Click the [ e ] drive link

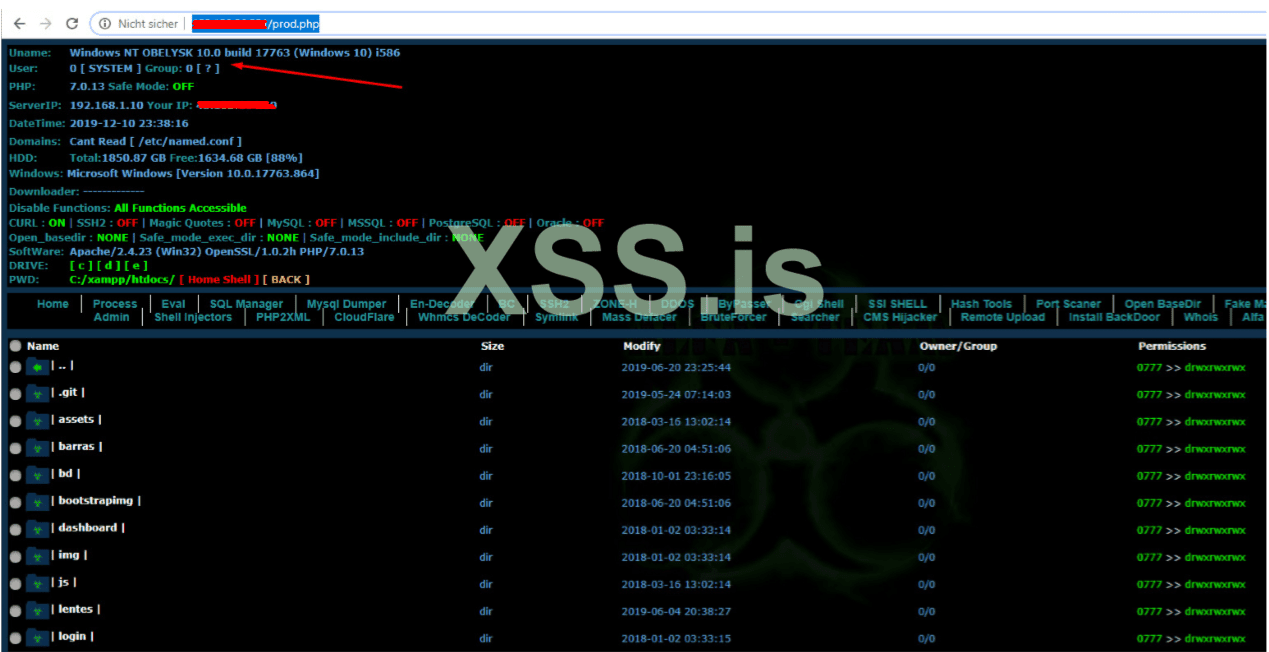point(135,265)
